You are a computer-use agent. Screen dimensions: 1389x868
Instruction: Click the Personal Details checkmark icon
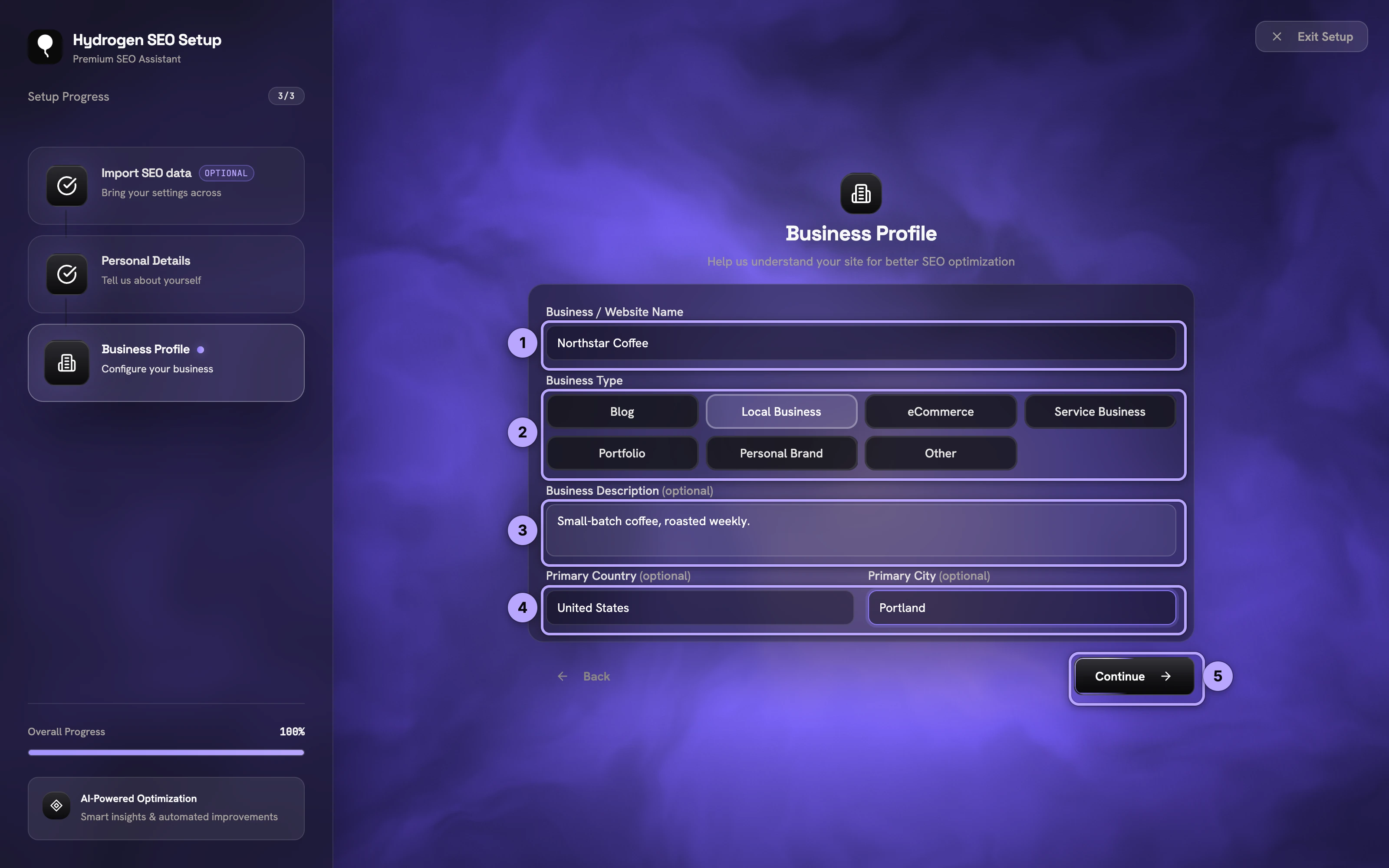[x=66, y=274]
